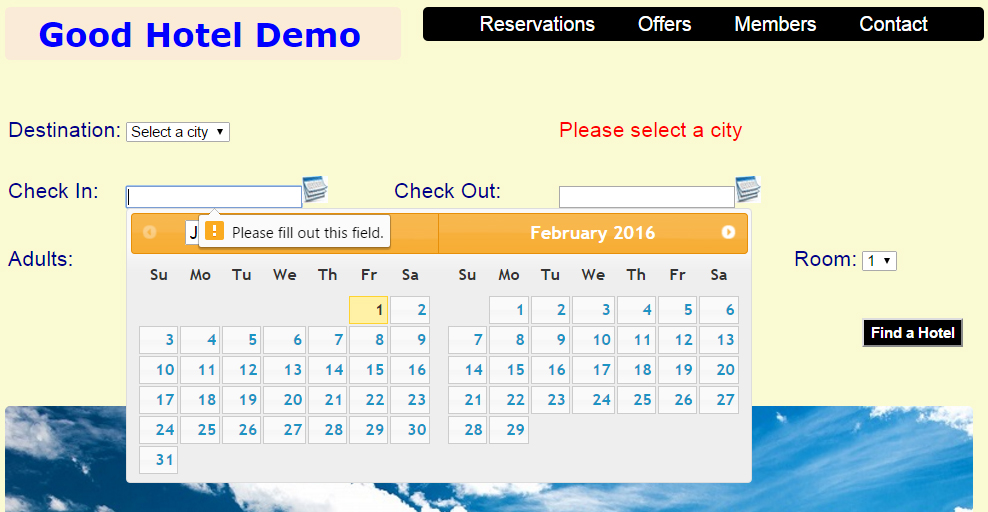Go to next month in datepicker
Viewport: 988px width, 512px height.
point(728,232)
